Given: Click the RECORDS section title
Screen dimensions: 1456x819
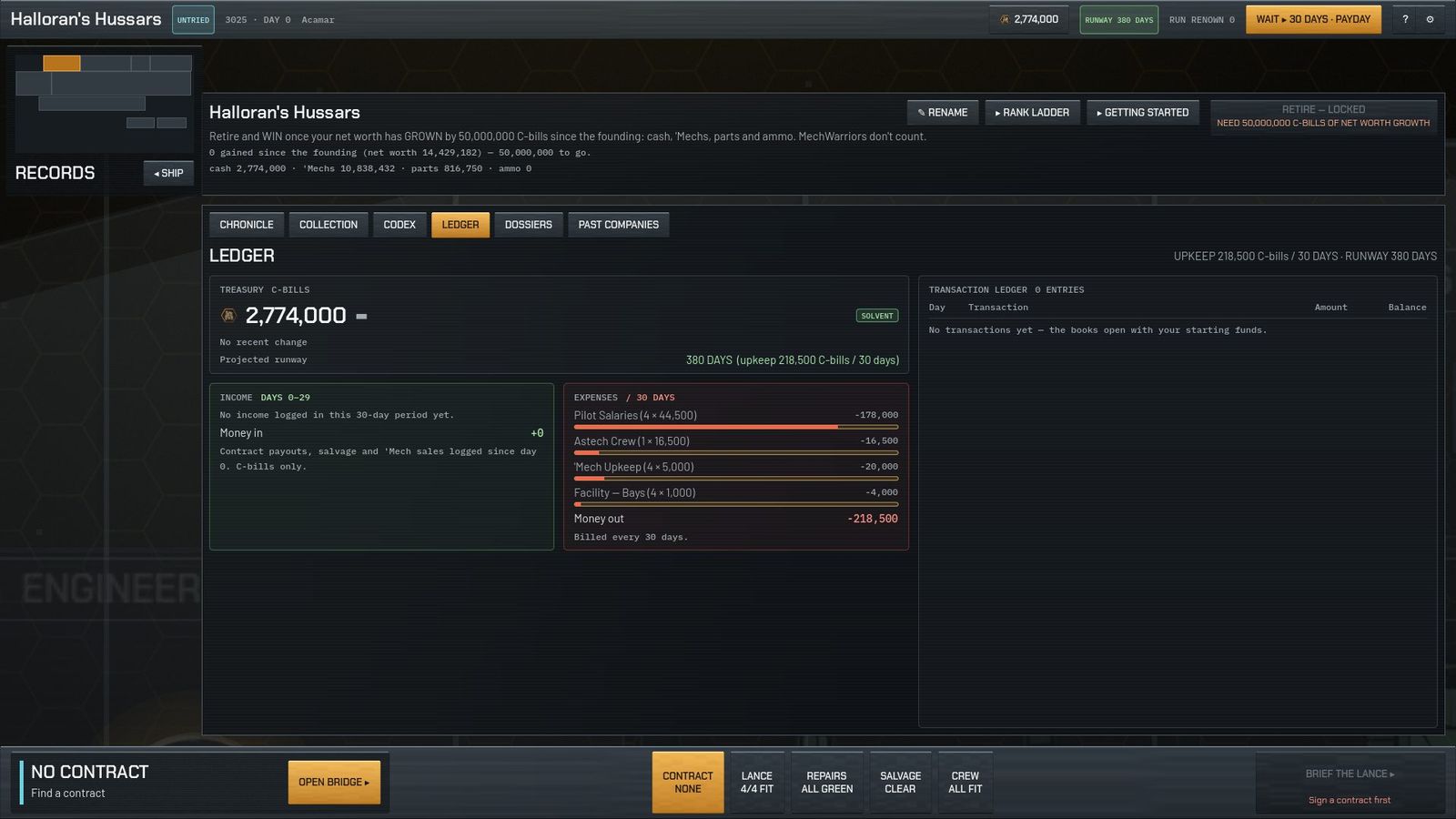Looking at the screenshot, I should pyautogui.click(x=55, y=173).
